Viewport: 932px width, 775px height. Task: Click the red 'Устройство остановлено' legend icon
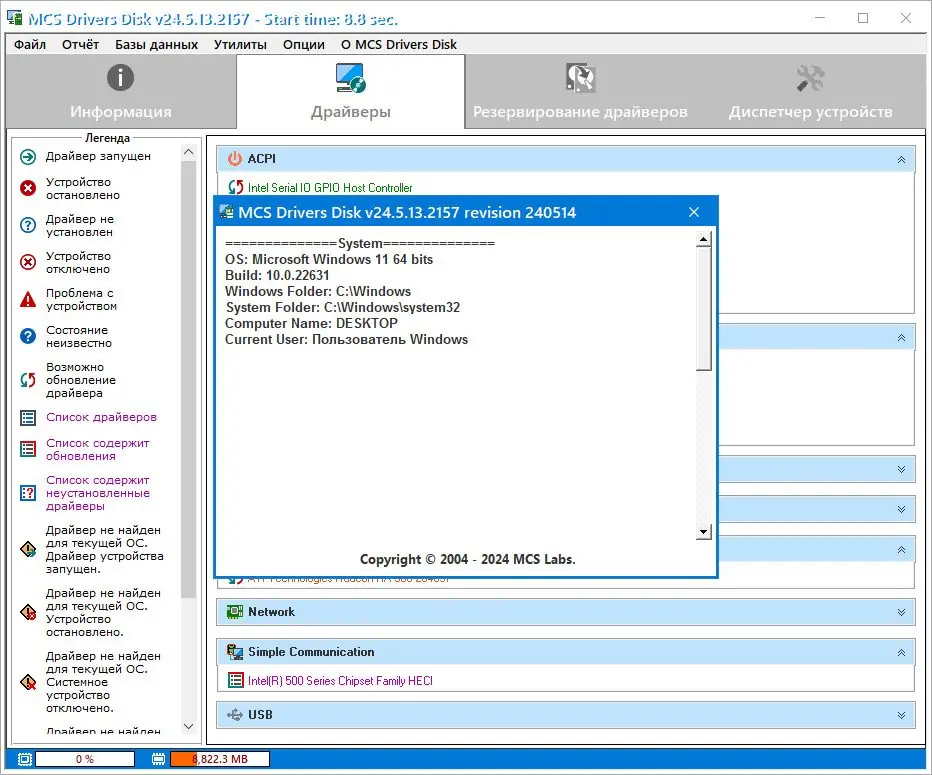[x=28, y=188]
